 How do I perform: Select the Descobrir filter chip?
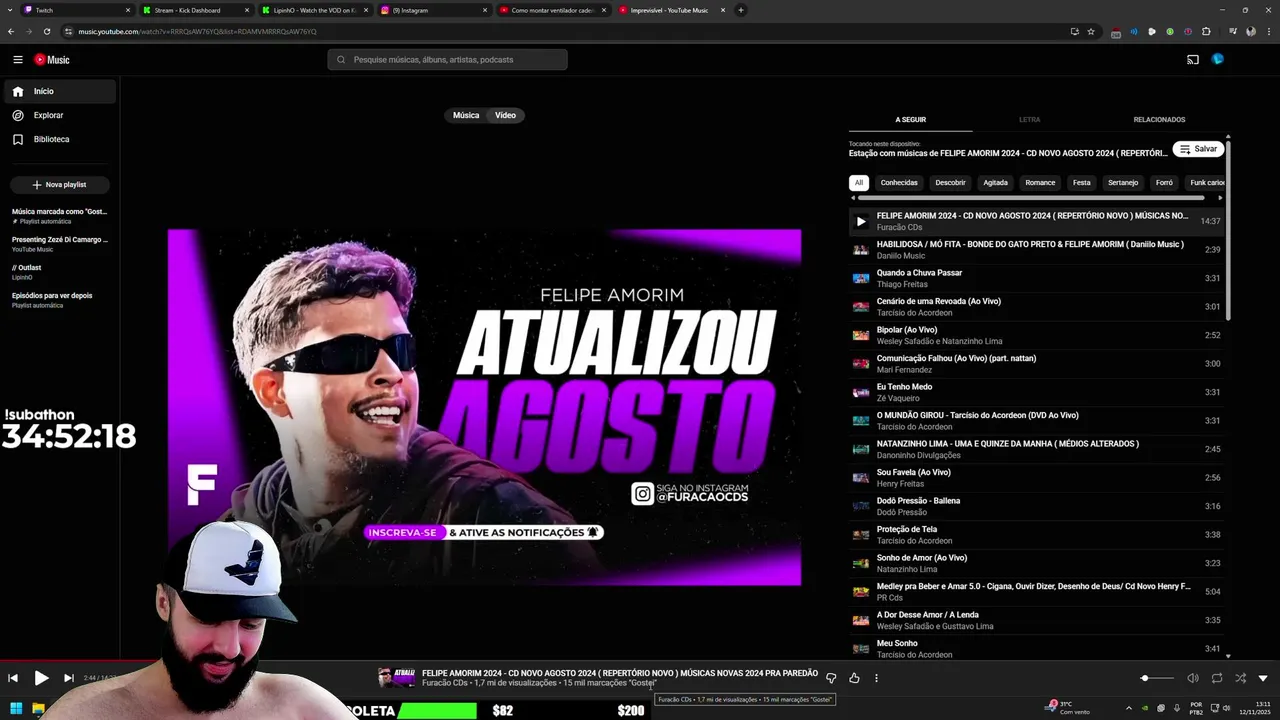click(x=950, y=183)
